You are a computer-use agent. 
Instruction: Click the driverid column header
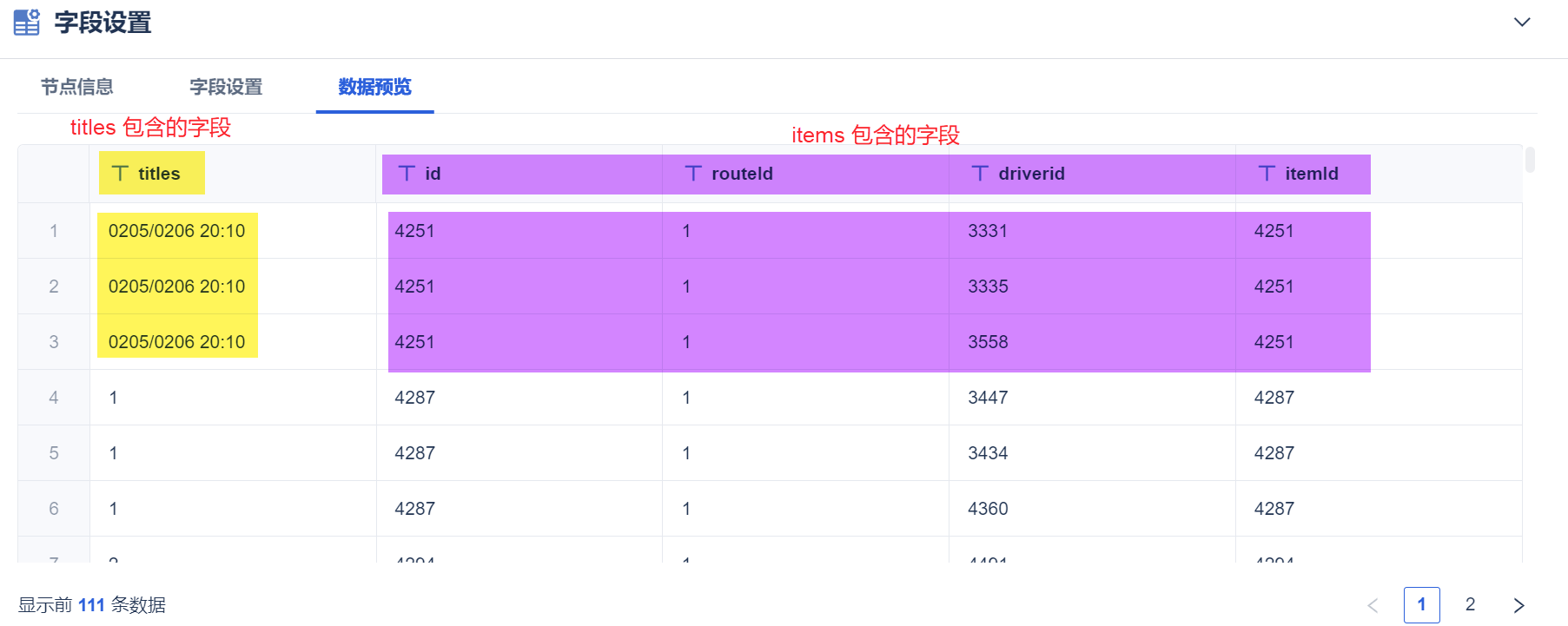click(x=1031, y=174)
